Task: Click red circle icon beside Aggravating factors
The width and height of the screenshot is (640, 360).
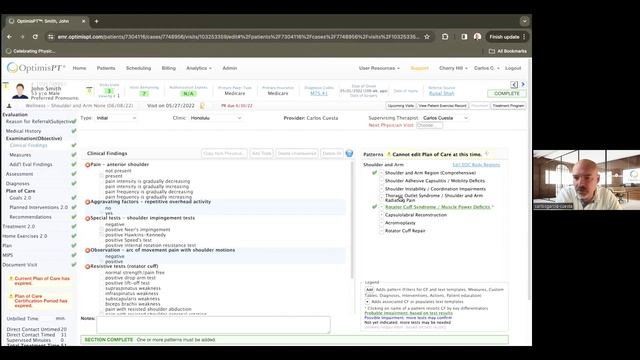Action: tap(87, 202)
